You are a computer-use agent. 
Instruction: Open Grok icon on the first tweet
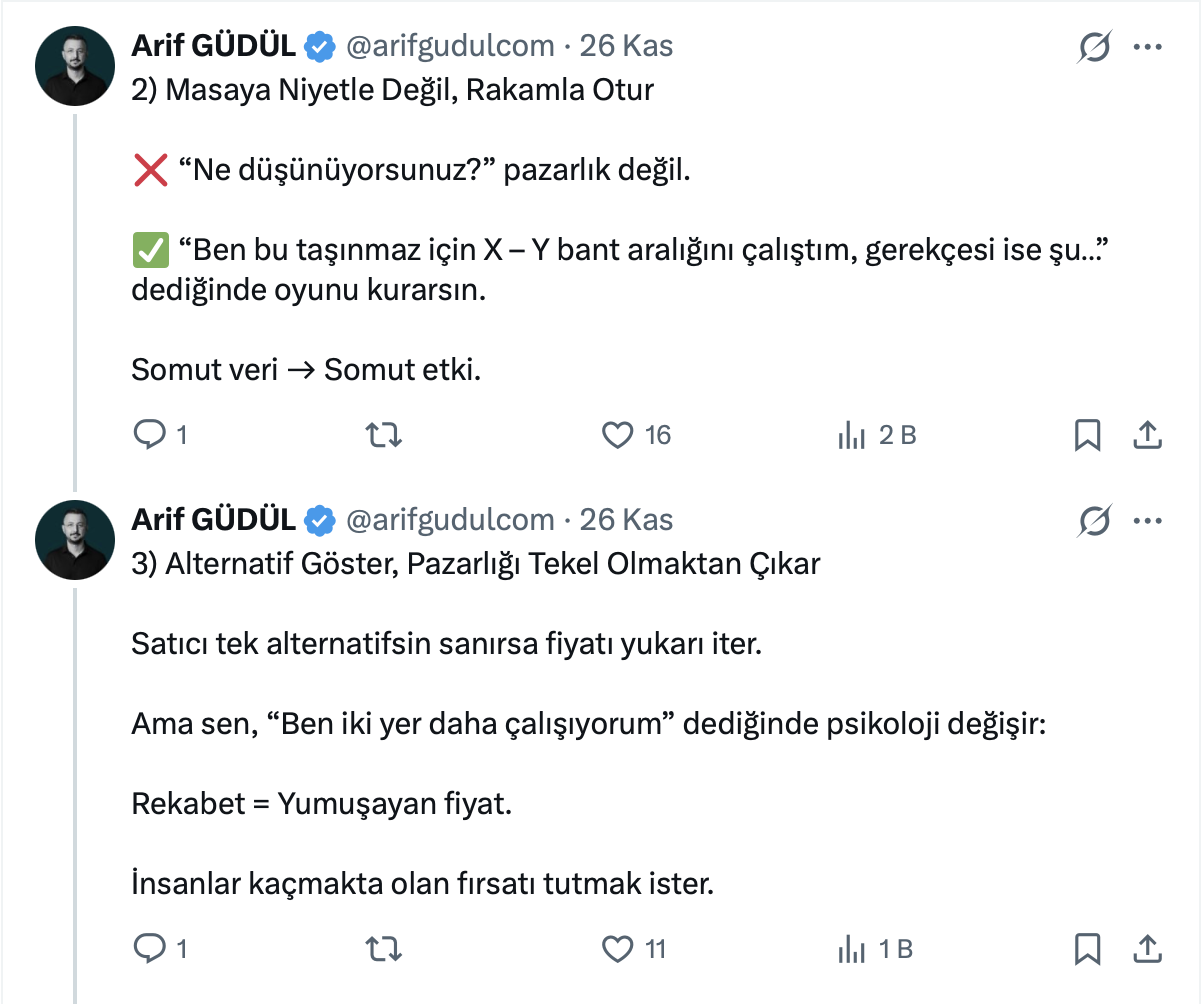click(1095, 47)
